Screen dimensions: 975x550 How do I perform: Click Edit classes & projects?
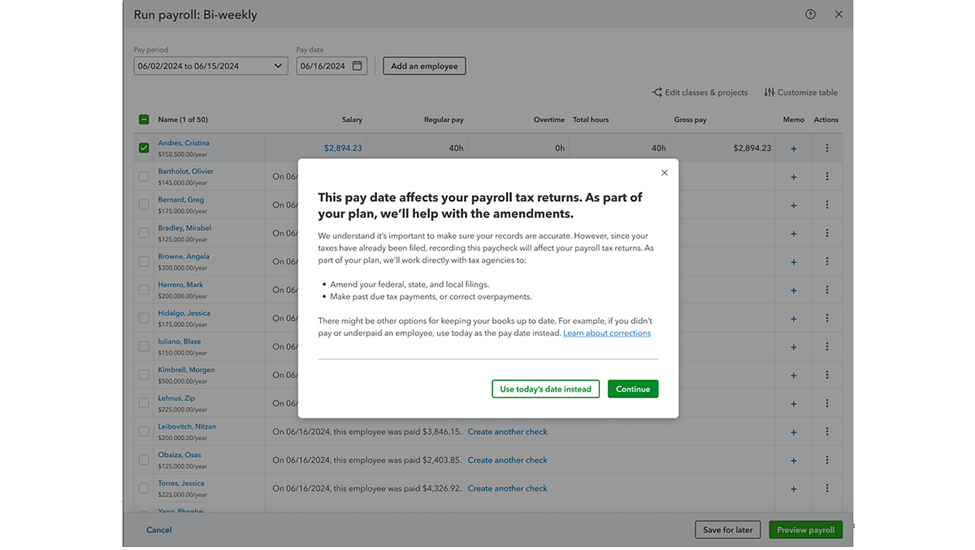click(x=700, y=93)
